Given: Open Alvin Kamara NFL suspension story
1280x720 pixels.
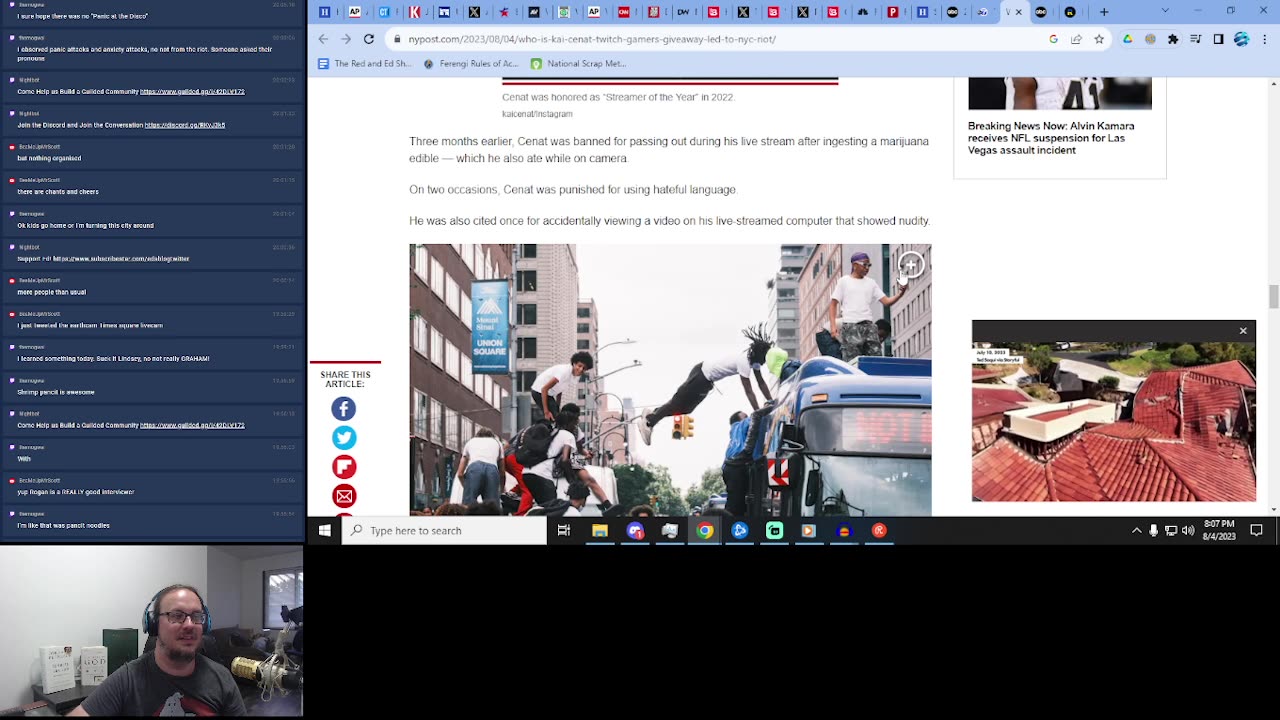Looking at the screenshot, I should tap(1051, 138).
